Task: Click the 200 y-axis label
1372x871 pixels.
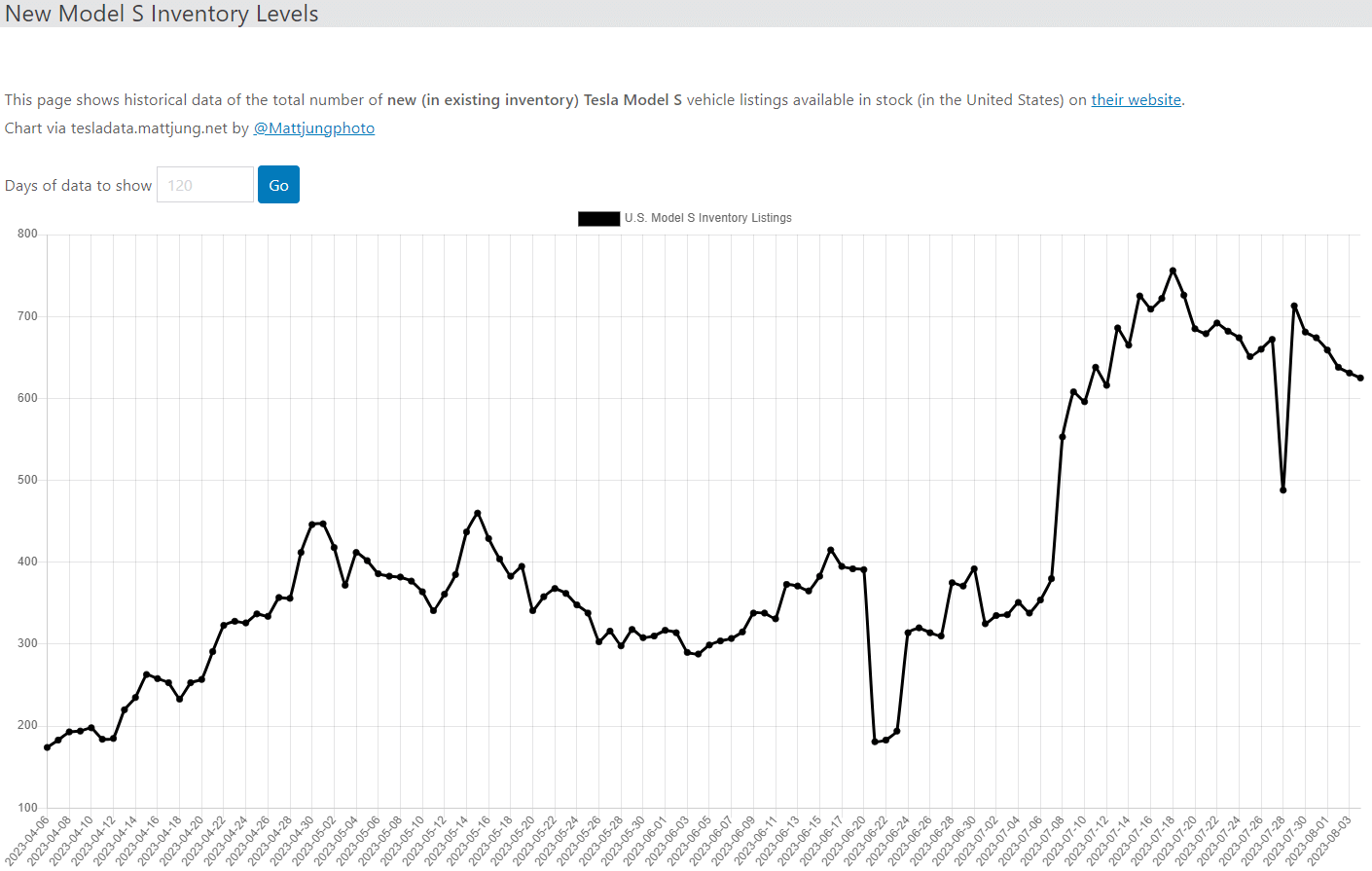Action: click(27, 725)
